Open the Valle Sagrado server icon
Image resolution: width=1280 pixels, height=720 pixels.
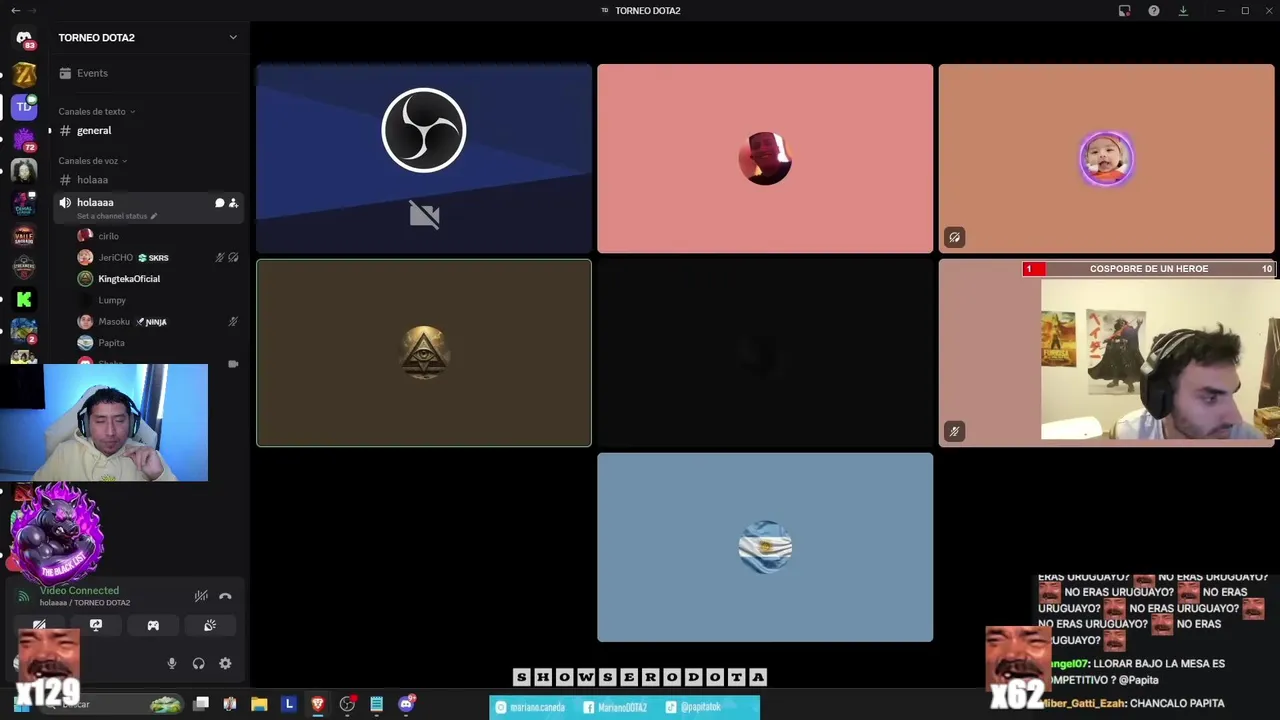point(24,236)
